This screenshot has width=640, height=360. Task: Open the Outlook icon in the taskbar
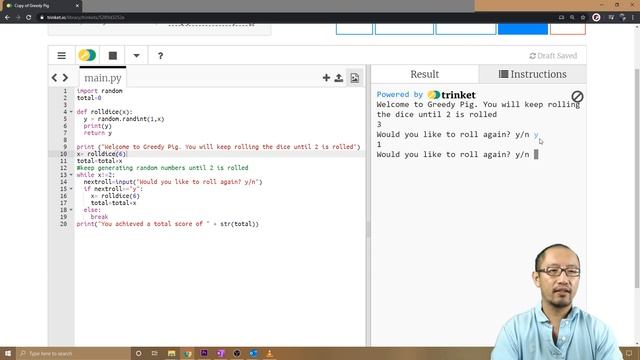(253, 353)
